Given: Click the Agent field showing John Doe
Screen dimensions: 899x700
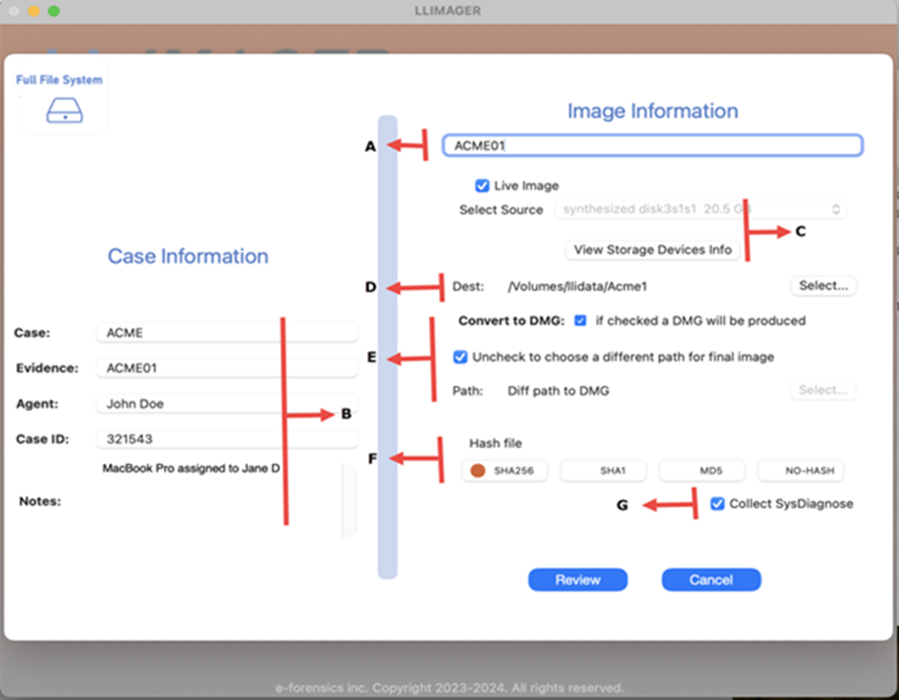Looking at the screenshot, I should click(226, 404).
